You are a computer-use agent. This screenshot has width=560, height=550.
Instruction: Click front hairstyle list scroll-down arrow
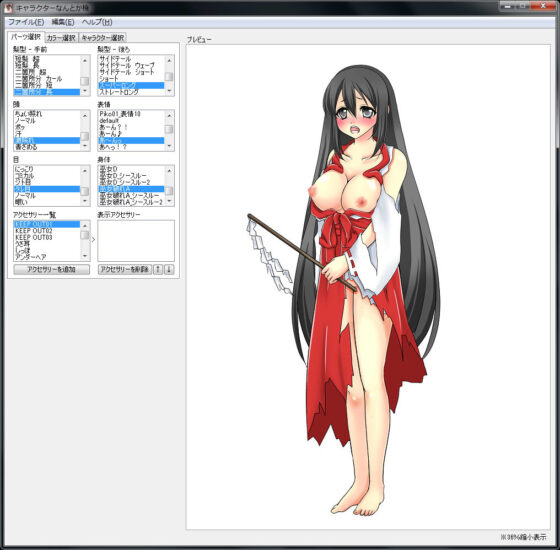pos(85,91)
